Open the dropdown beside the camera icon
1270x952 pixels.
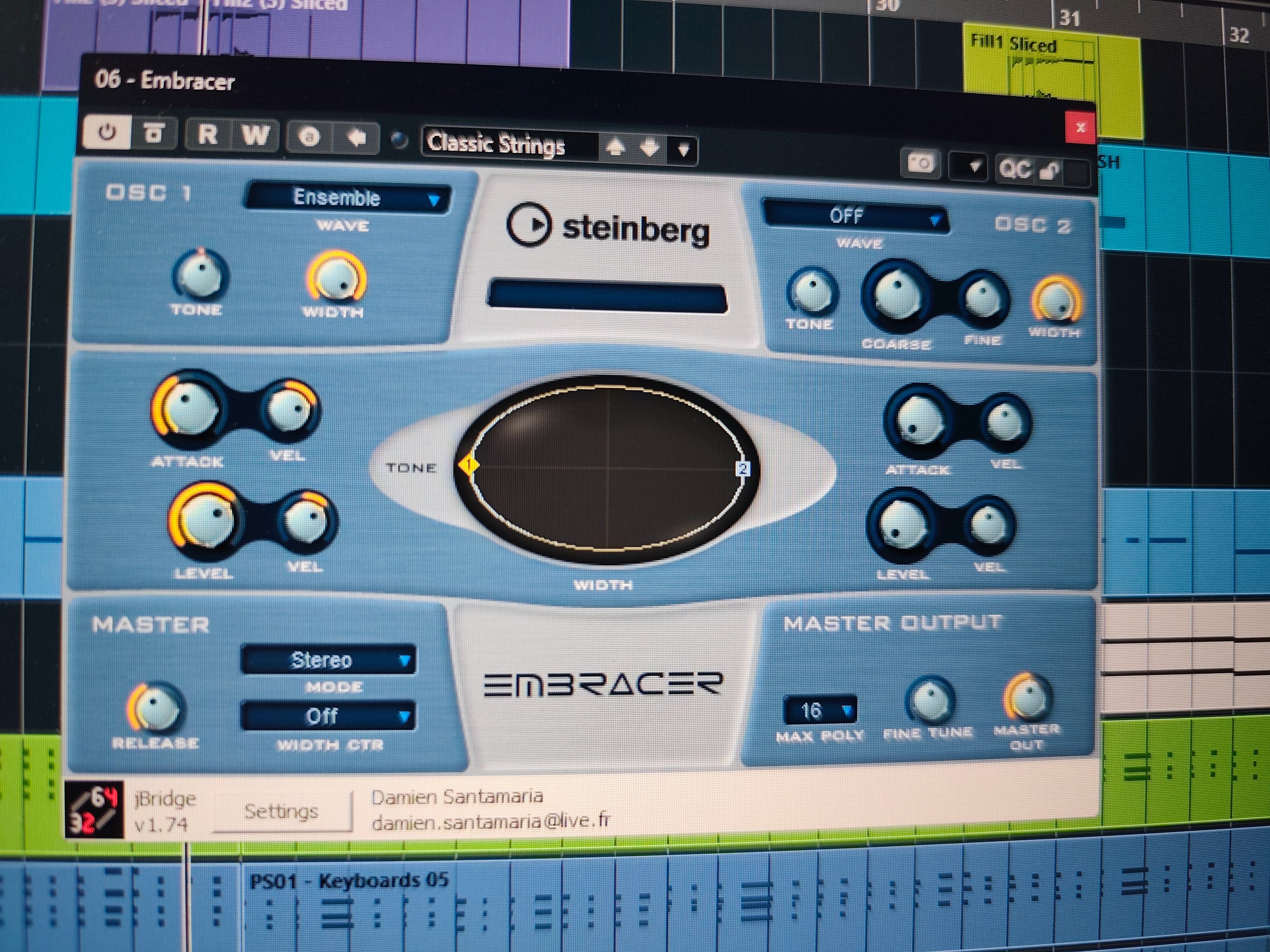tap(969, 166)
